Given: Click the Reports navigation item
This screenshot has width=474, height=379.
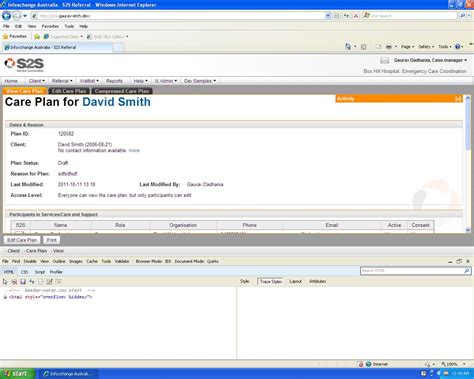Looking at the screenshot, I should 114,81.
